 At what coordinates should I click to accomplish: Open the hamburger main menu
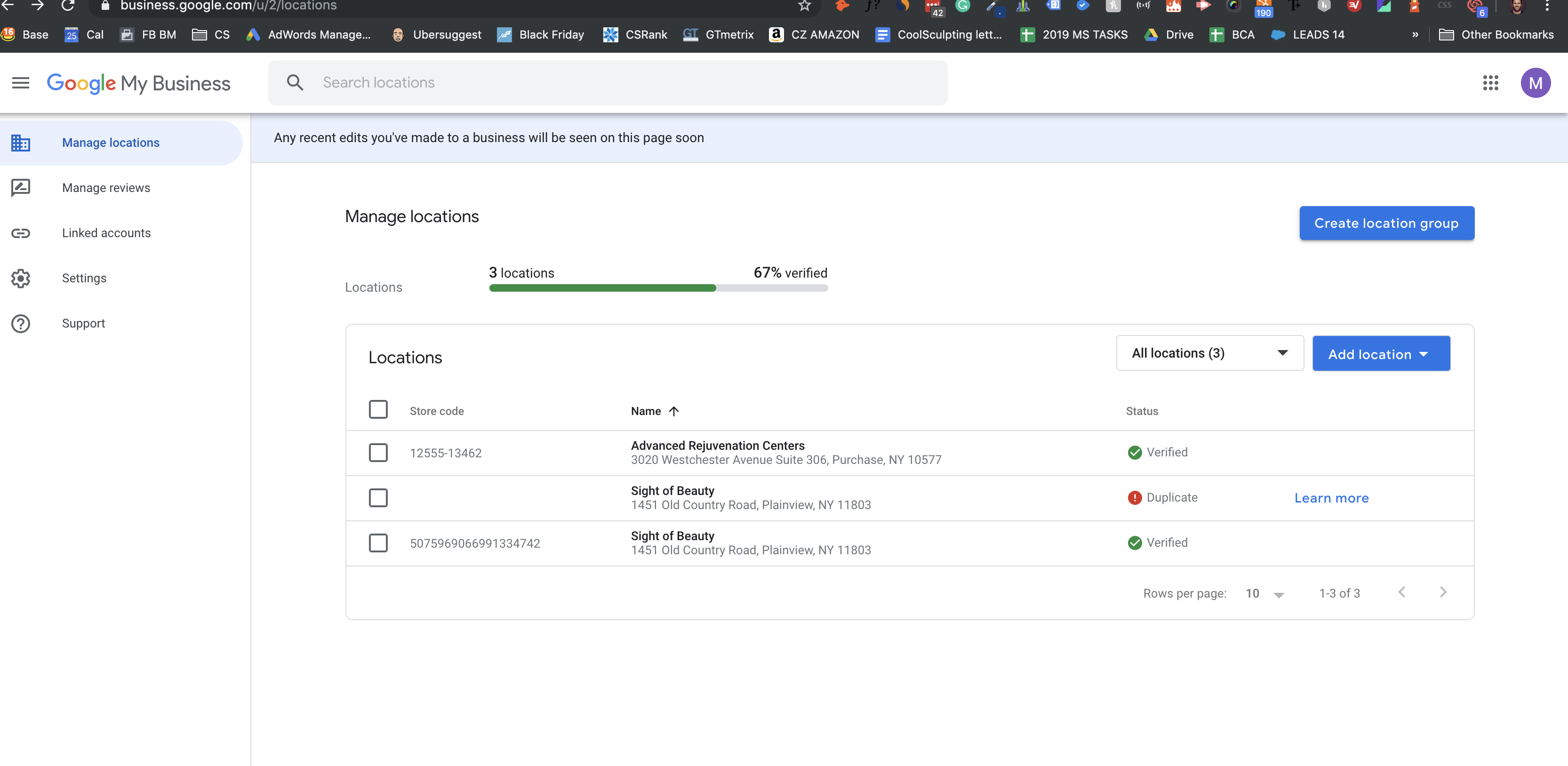[x=21, y=83]
